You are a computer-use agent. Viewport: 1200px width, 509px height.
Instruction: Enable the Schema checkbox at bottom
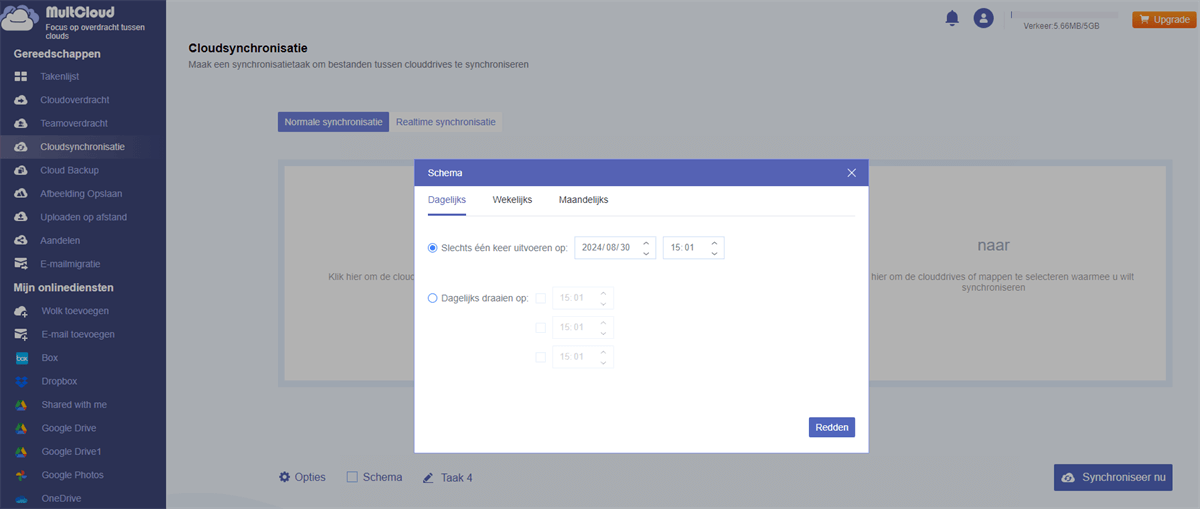[x=352, y=478]
